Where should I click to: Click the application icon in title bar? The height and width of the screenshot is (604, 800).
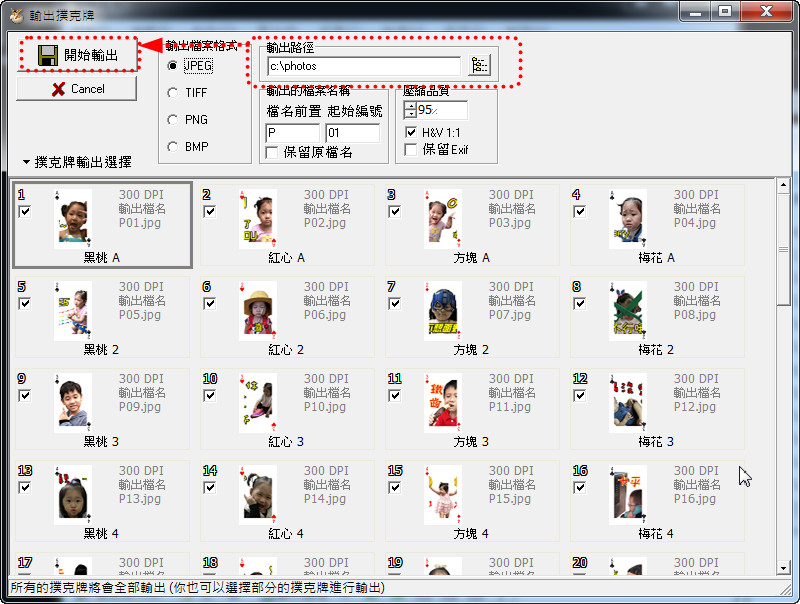[x=17, y=15]
